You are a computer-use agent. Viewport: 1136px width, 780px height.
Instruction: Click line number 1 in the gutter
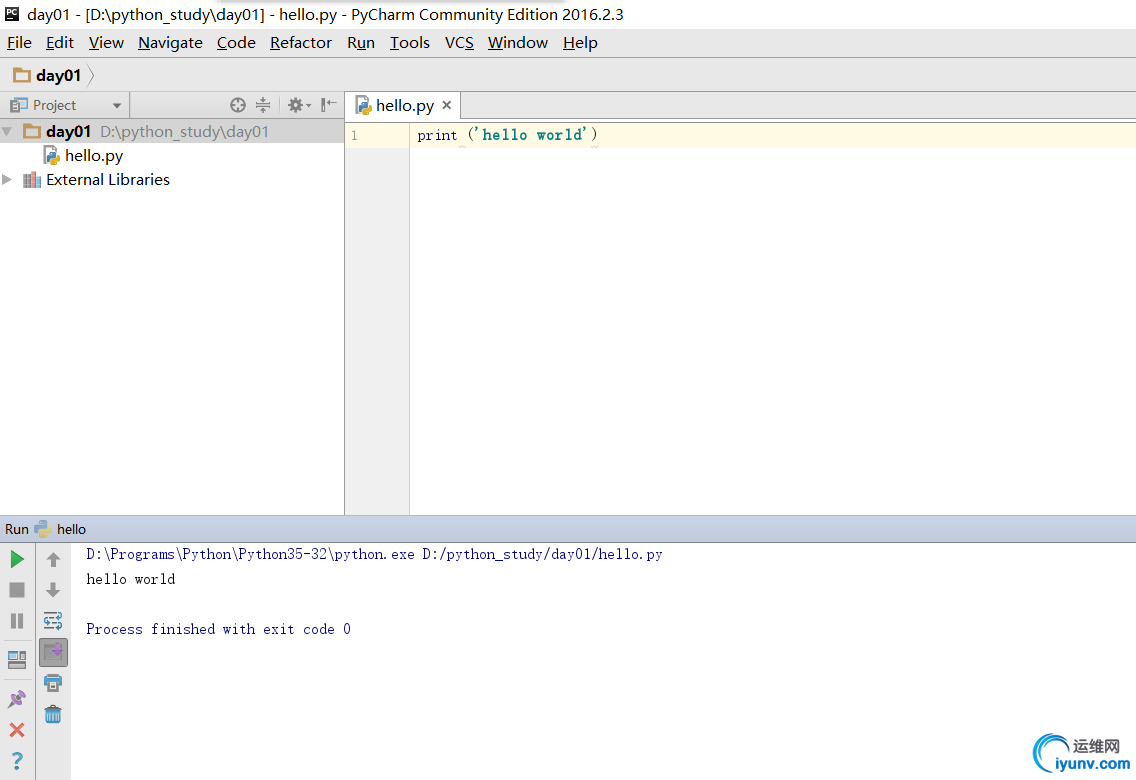click(x=354, y=135)
